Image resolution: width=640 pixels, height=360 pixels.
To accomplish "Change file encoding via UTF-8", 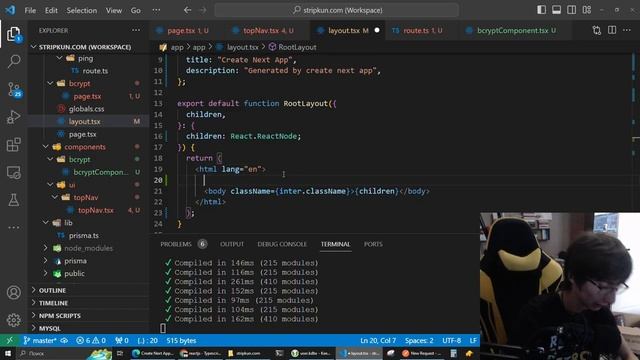I will pos(451,340).
